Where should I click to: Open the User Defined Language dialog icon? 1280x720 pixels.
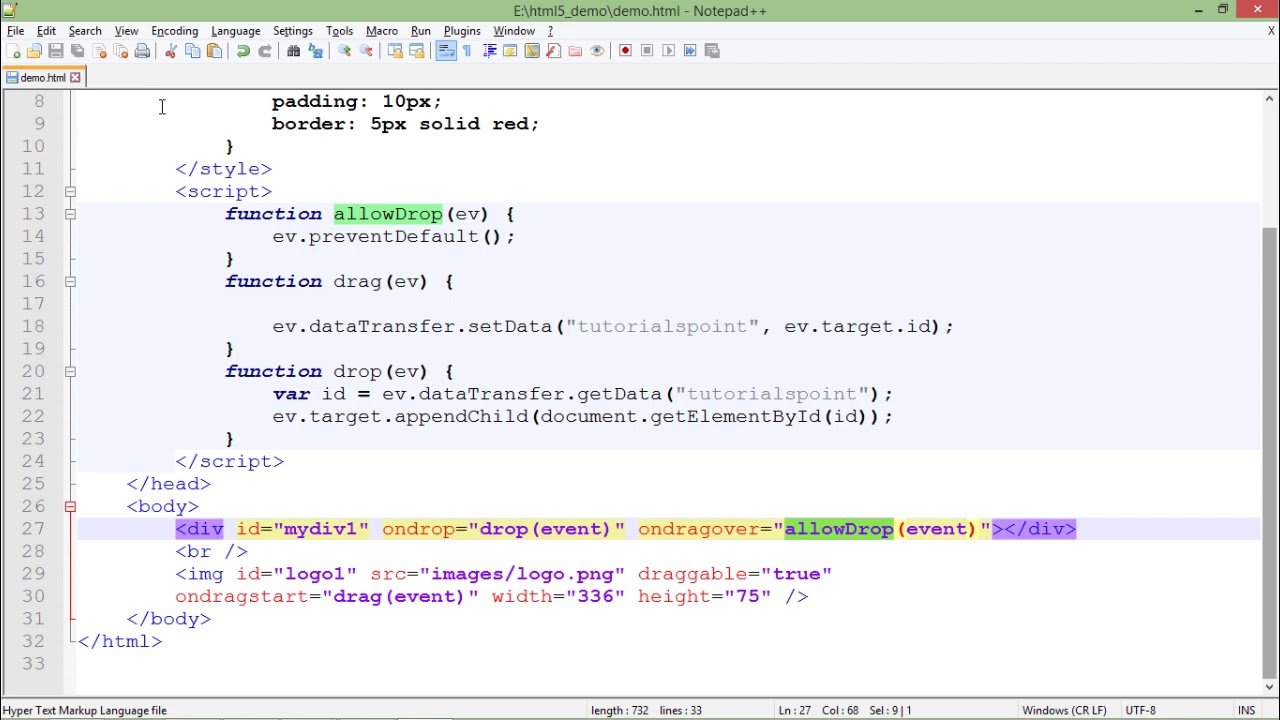pyautogui.click(x=510, y=51)
